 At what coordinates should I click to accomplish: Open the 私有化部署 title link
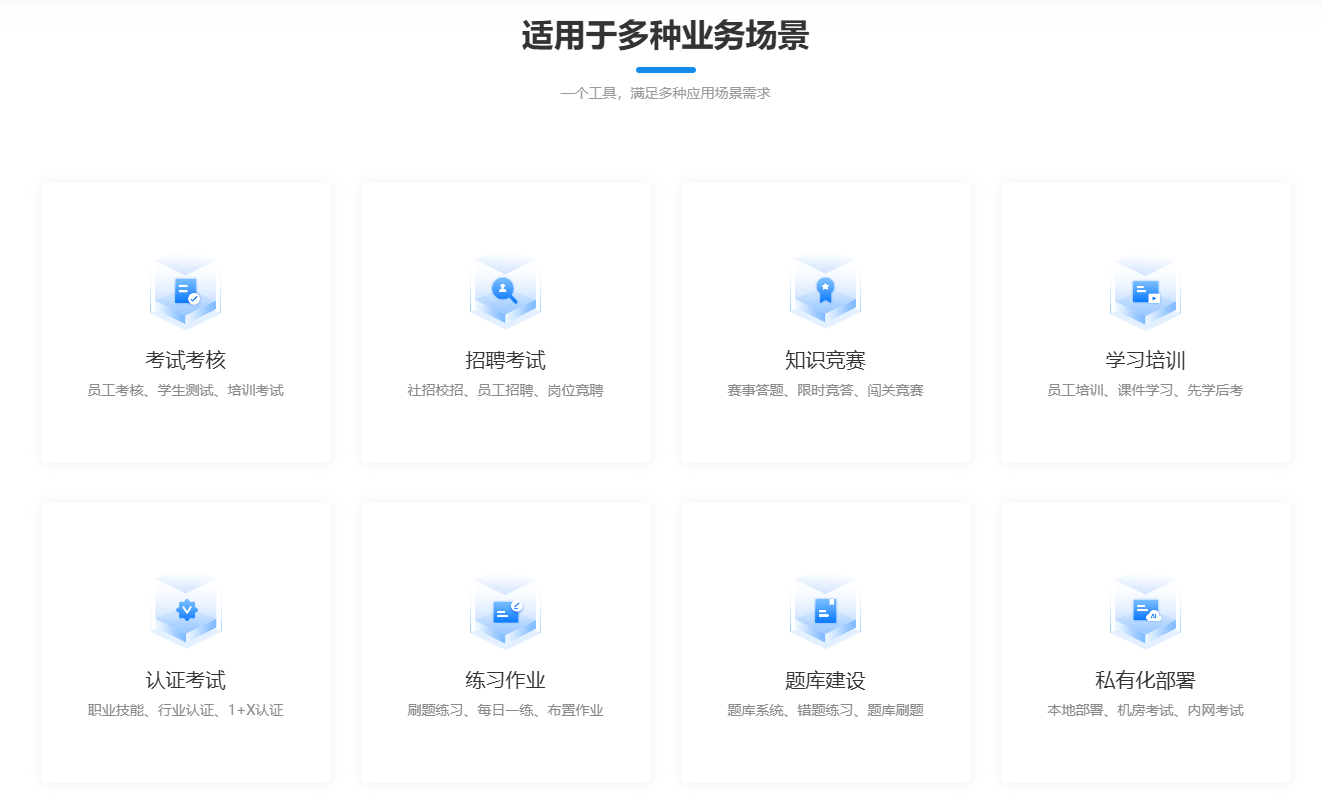1145,680
